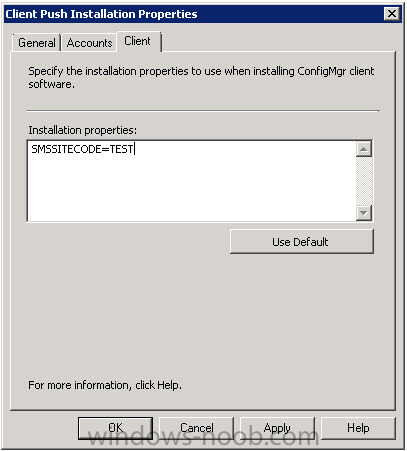
Task: Click the scrollbar track of installation properties
Action: pos(364,181)
